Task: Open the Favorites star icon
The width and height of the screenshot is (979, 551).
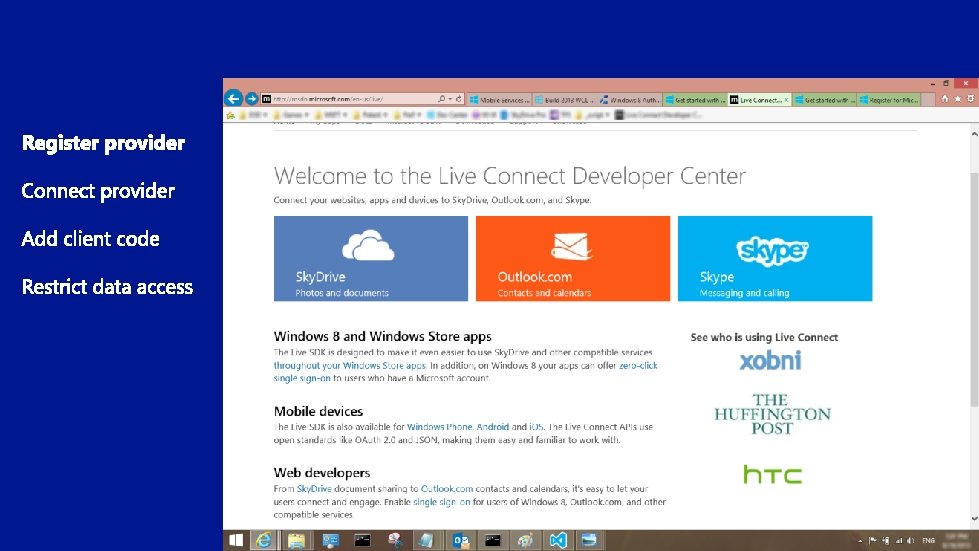Action: pos(958,99)
